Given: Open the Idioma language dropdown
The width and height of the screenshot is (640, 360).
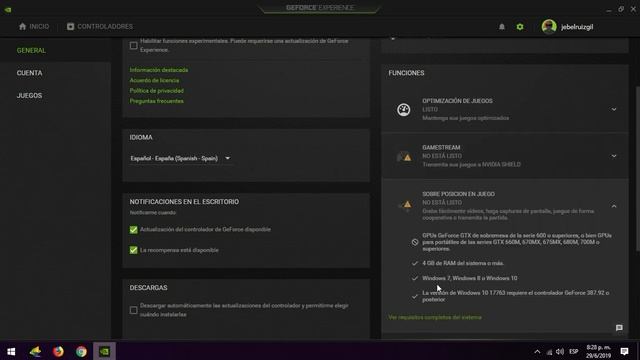Looking at the screenshot, I should [180, 158].
